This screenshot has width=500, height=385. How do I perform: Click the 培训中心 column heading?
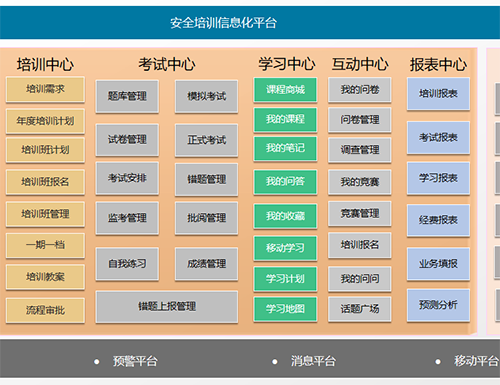coord(45,65)
